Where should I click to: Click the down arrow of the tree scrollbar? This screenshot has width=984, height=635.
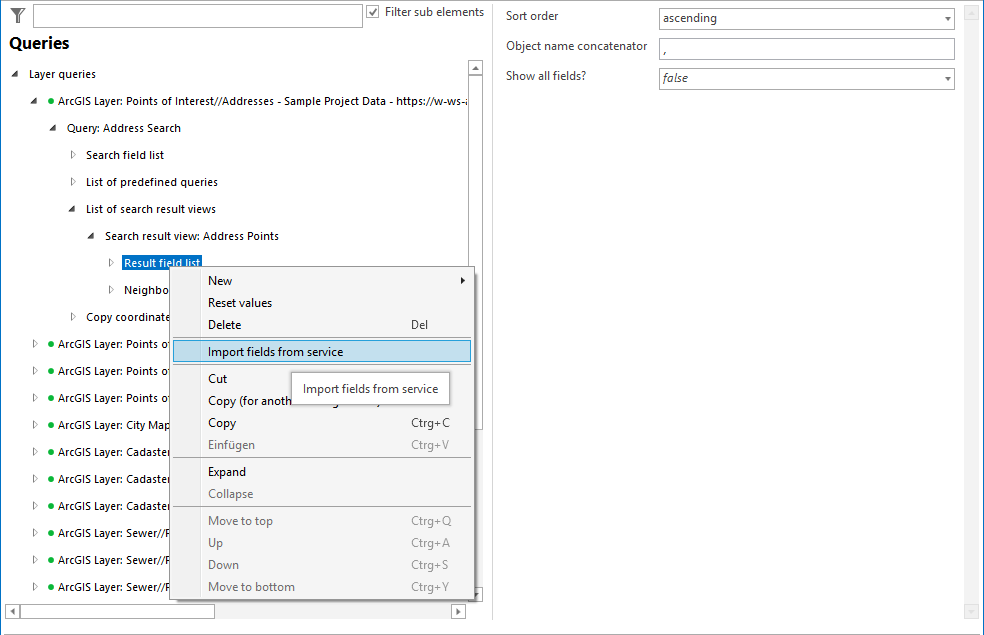pos(476,592)
